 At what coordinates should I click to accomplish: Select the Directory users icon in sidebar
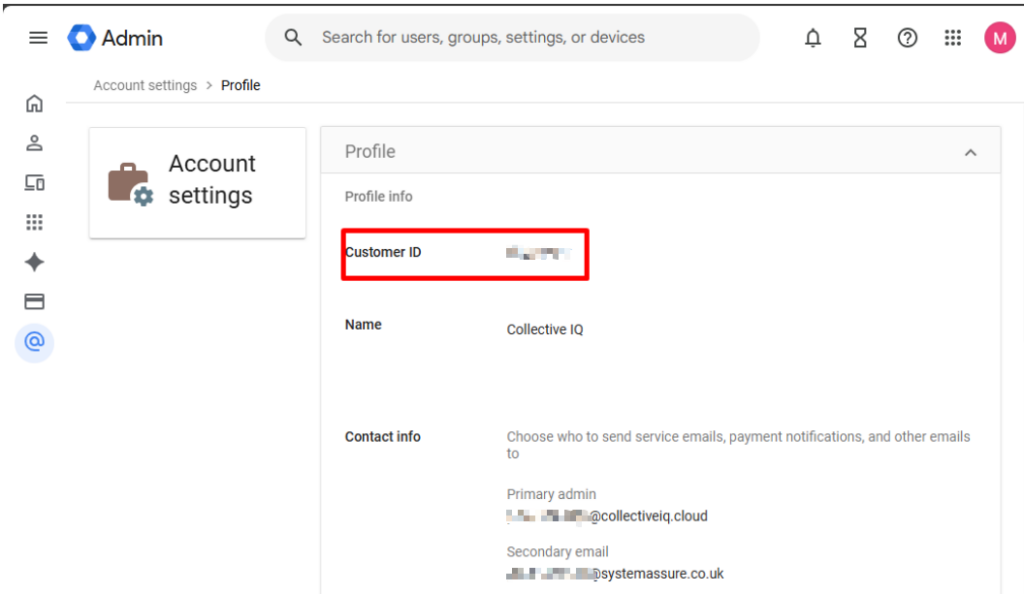pos(35,142)
